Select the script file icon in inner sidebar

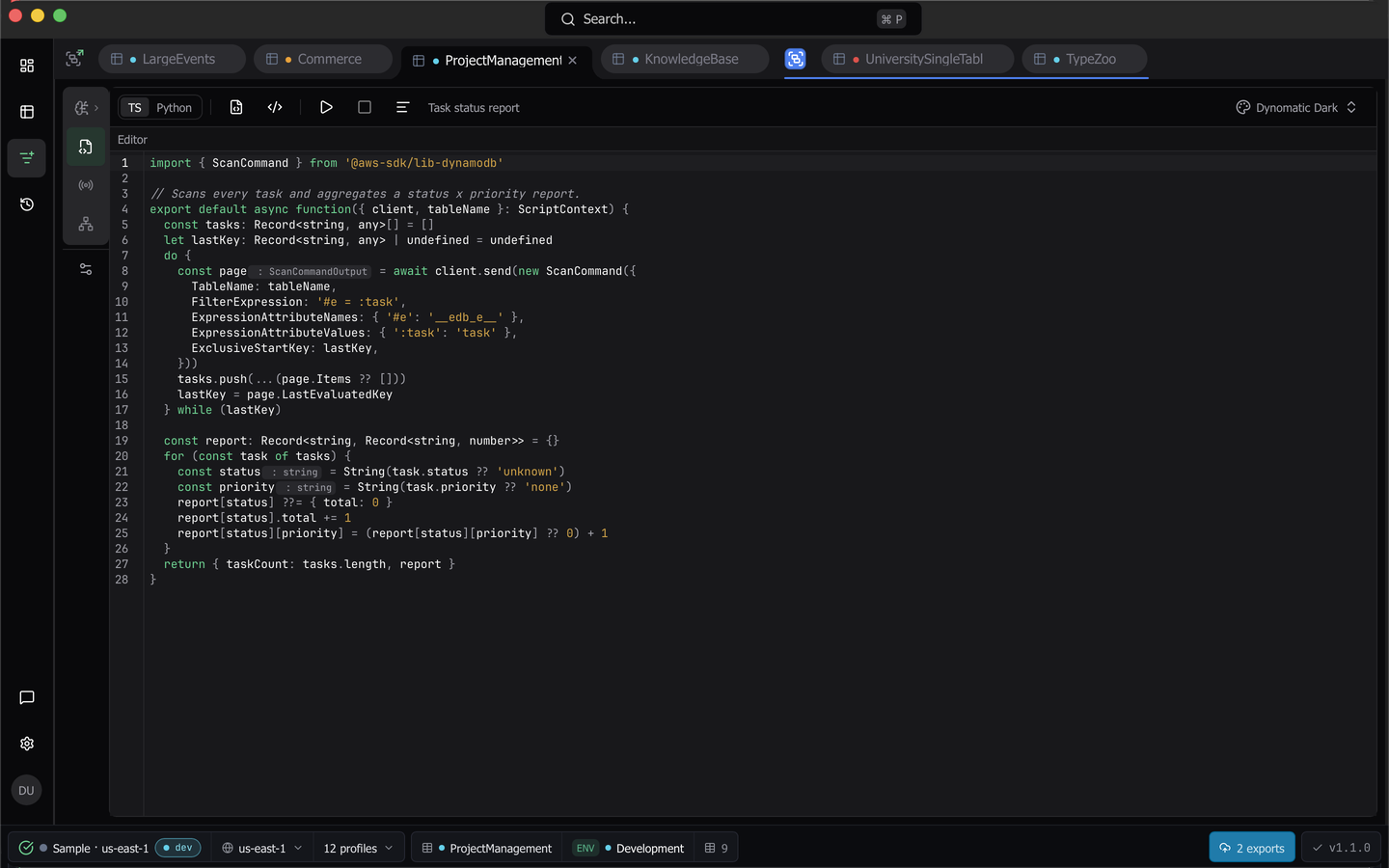86,147
